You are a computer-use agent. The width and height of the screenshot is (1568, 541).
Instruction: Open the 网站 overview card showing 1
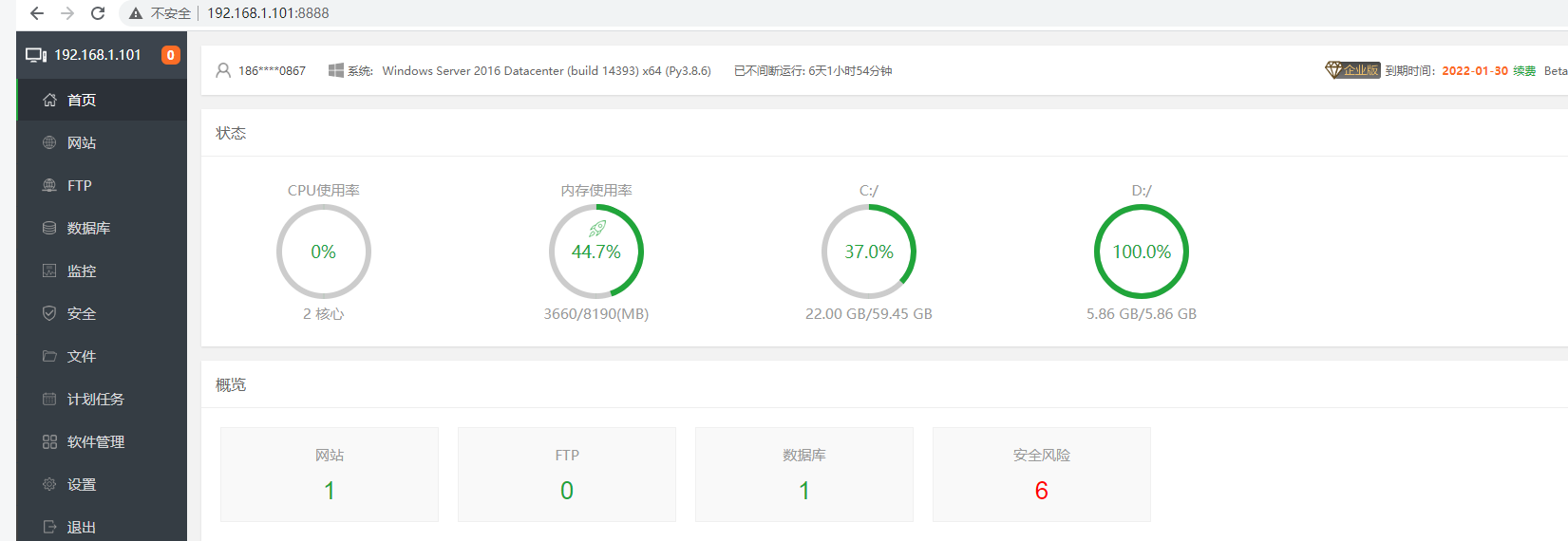330,475
